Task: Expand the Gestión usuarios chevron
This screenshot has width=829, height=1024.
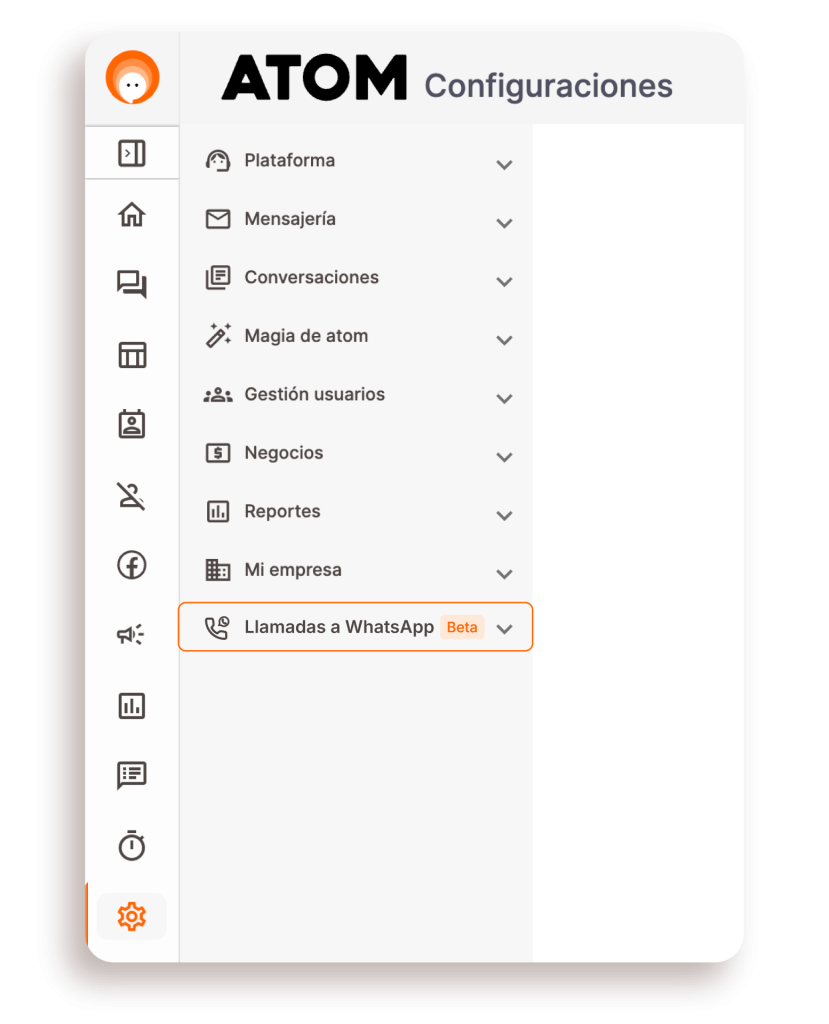Action: 504,398
